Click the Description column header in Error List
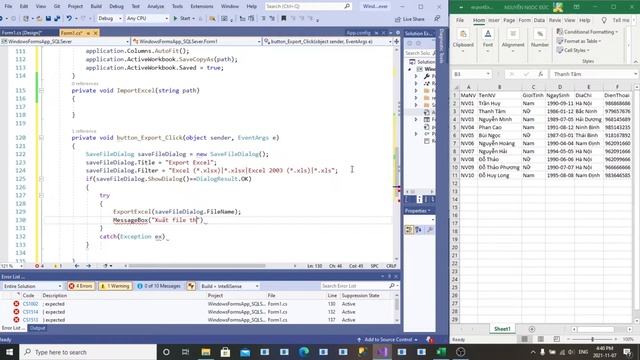This screenshot has height=360, width=640. (54, 296)
